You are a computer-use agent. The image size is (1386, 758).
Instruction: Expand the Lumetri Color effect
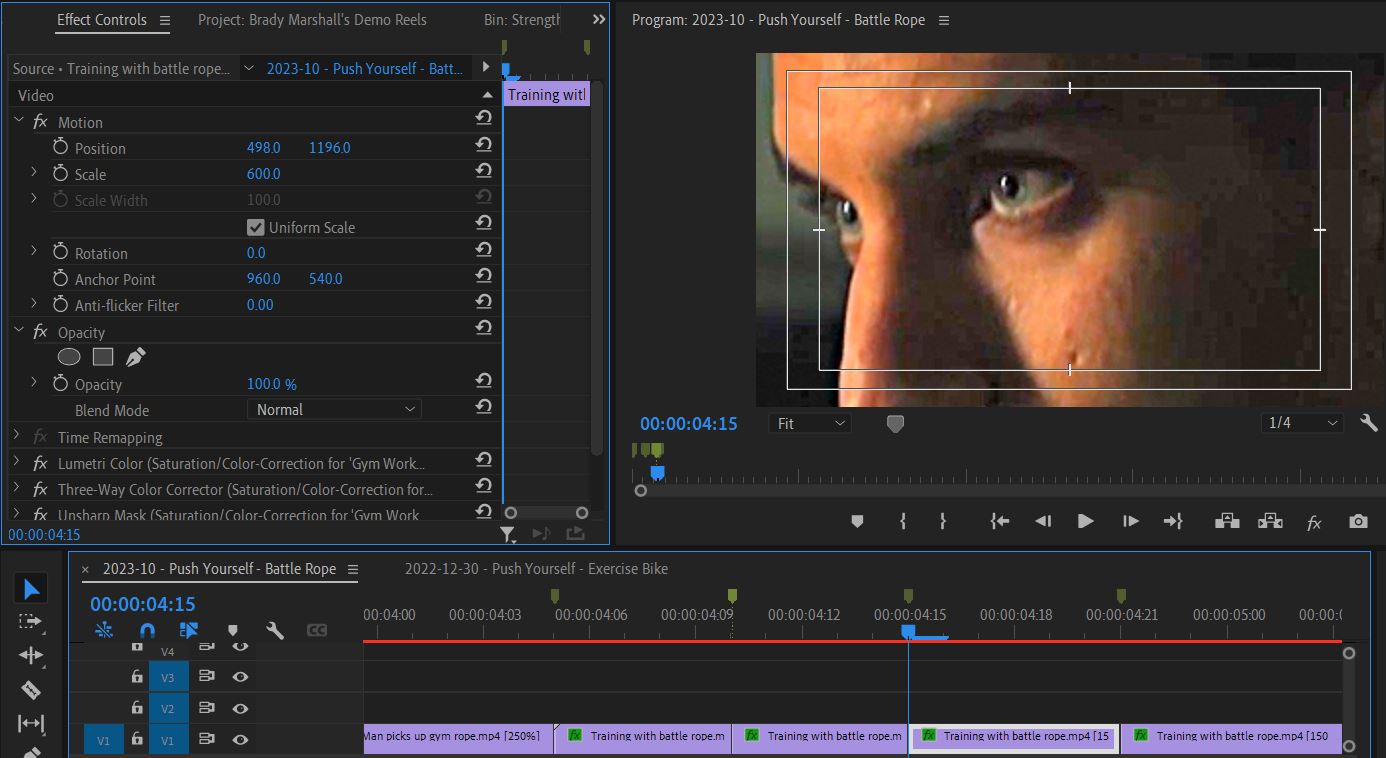(x=17, y=462)
